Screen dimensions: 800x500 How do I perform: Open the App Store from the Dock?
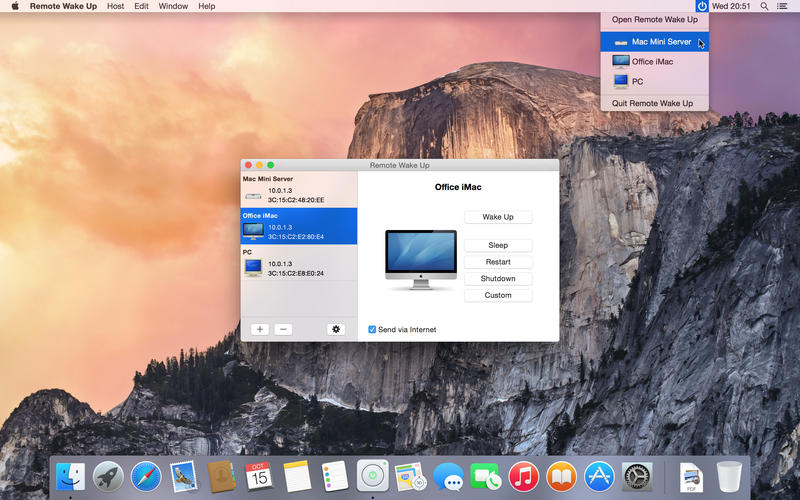(x=599, y=476)
